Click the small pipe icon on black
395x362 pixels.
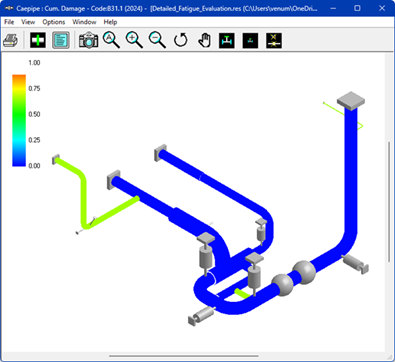pos(250,40)
